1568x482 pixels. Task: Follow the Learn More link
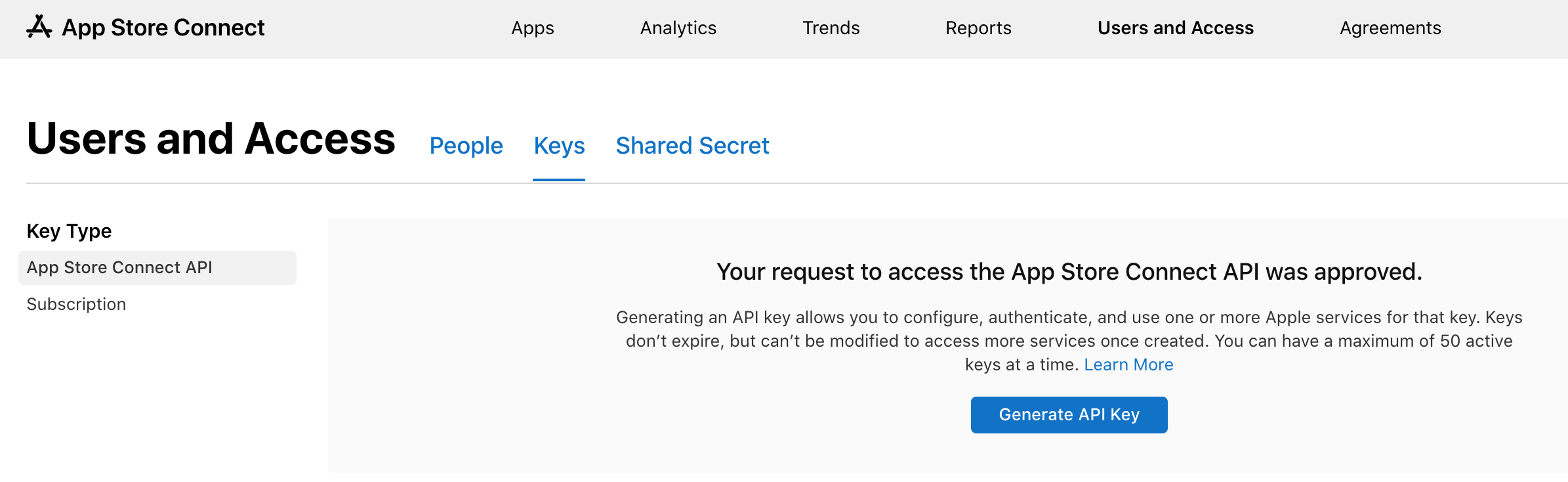pos(1128,364)
